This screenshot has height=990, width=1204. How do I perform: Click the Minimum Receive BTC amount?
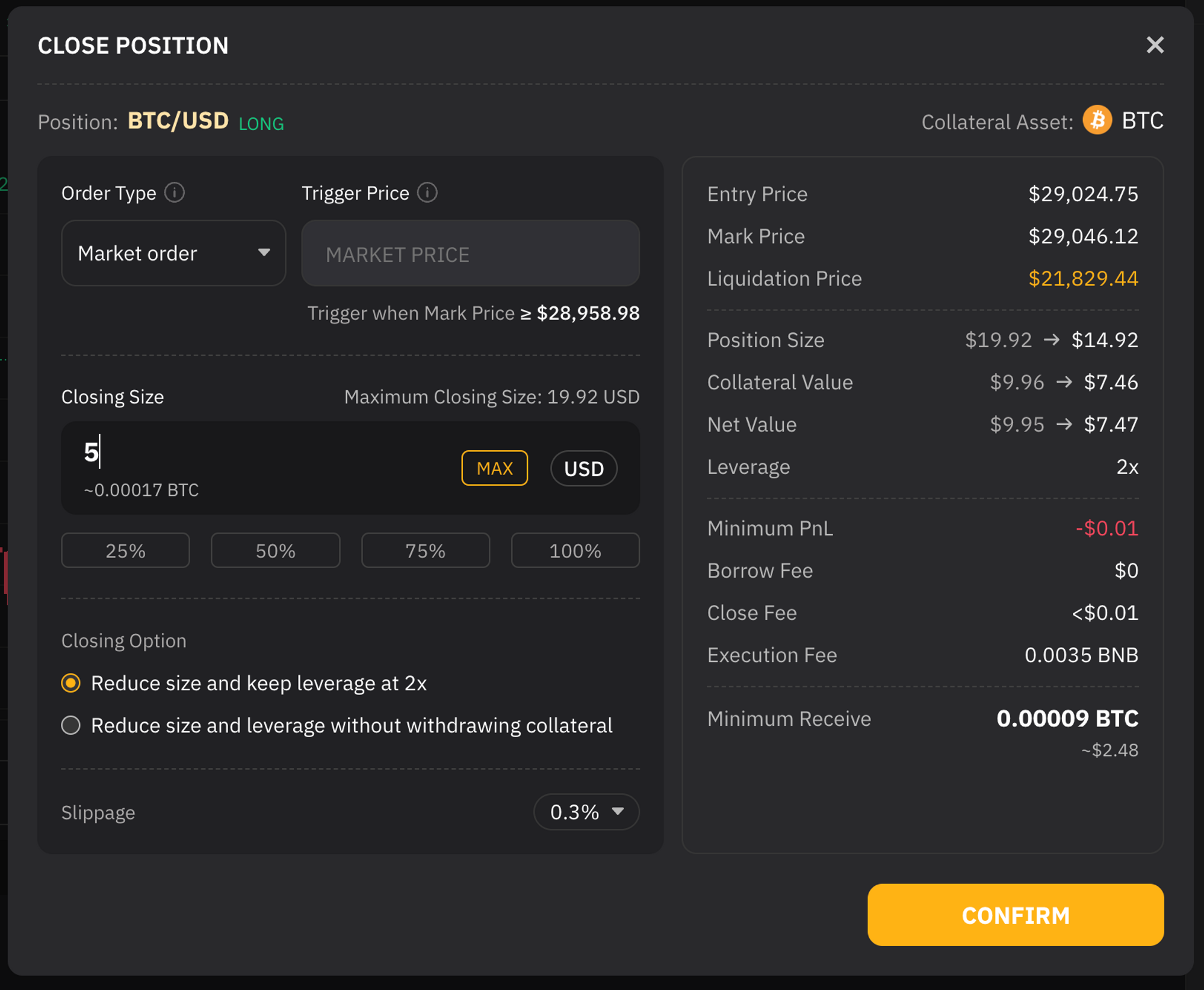[1067, 719]
